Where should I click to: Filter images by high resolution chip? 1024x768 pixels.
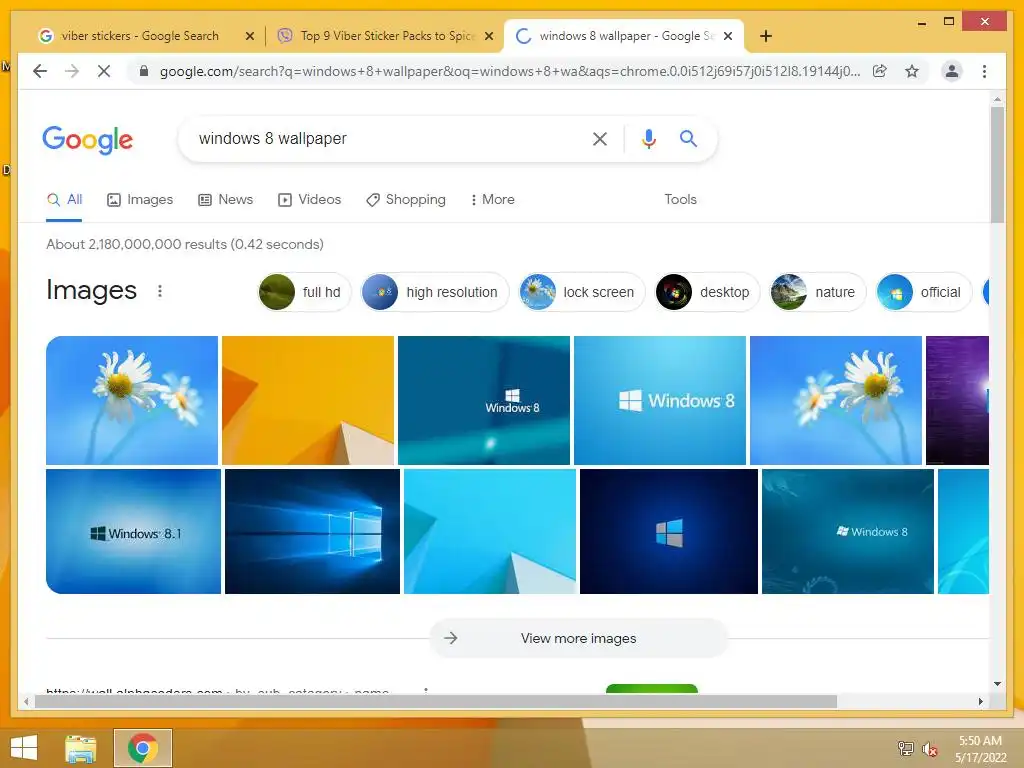coord(434,292)
